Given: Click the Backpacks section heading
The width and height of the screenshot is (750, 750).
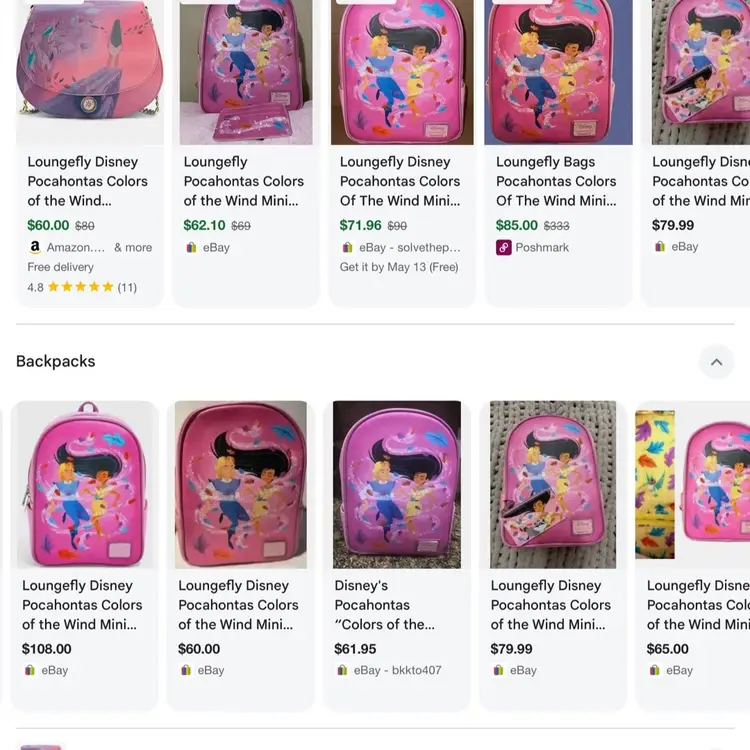Looking at the screenshot, I should pos(56,362).
